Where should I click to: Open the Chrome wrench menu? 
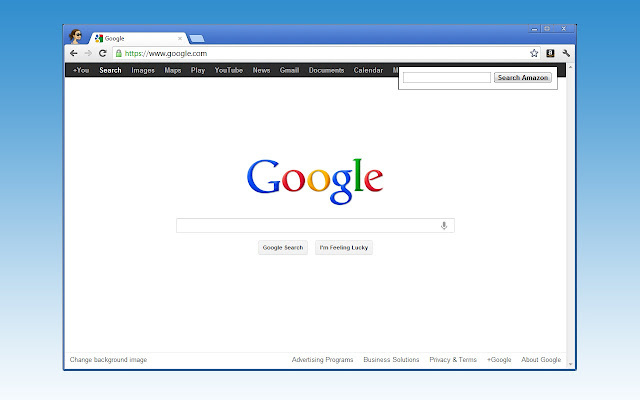pyautogui.click(x=566, y=53)
